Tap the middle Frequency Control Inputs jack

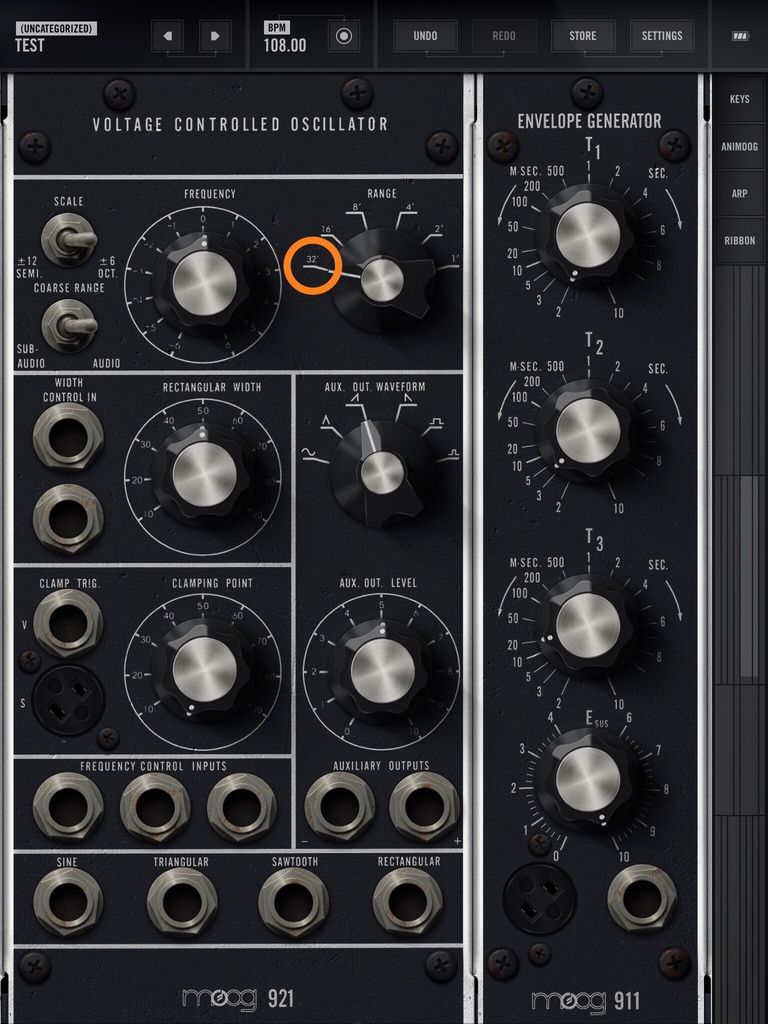[155, 807]
